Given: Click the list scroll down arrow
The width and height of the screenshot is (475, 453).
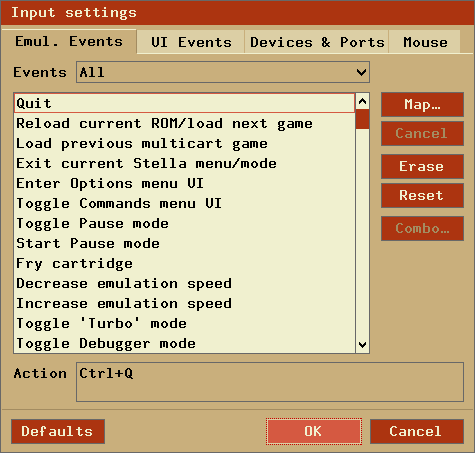Looking at the screenshot, I should pos(362,344).
